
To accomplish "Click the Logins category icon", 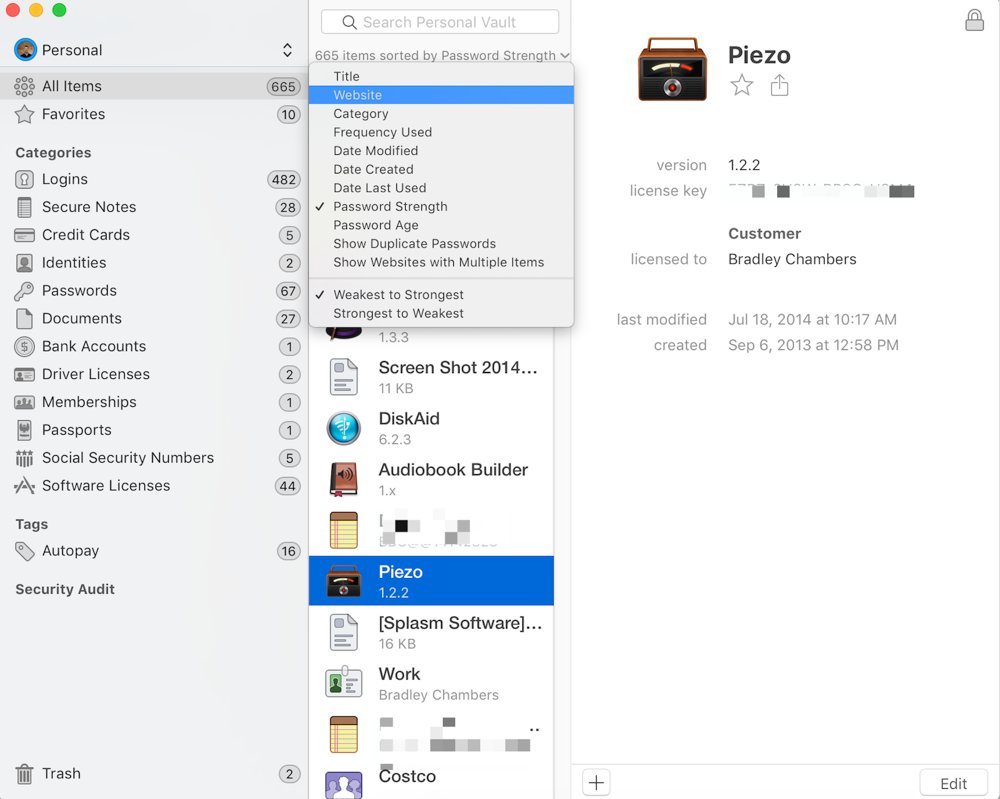I will [24, 179].
